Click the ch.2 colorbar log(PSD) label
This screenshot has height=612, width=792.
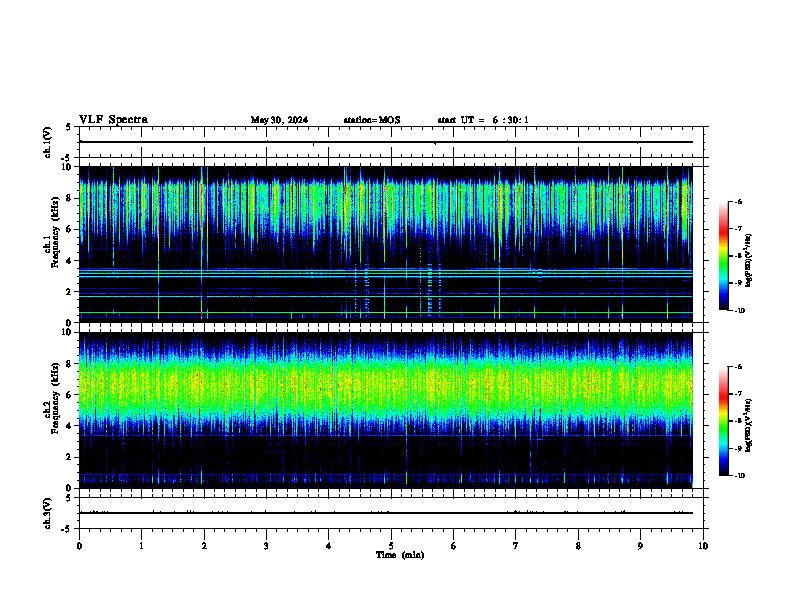(x=749, y=426)
